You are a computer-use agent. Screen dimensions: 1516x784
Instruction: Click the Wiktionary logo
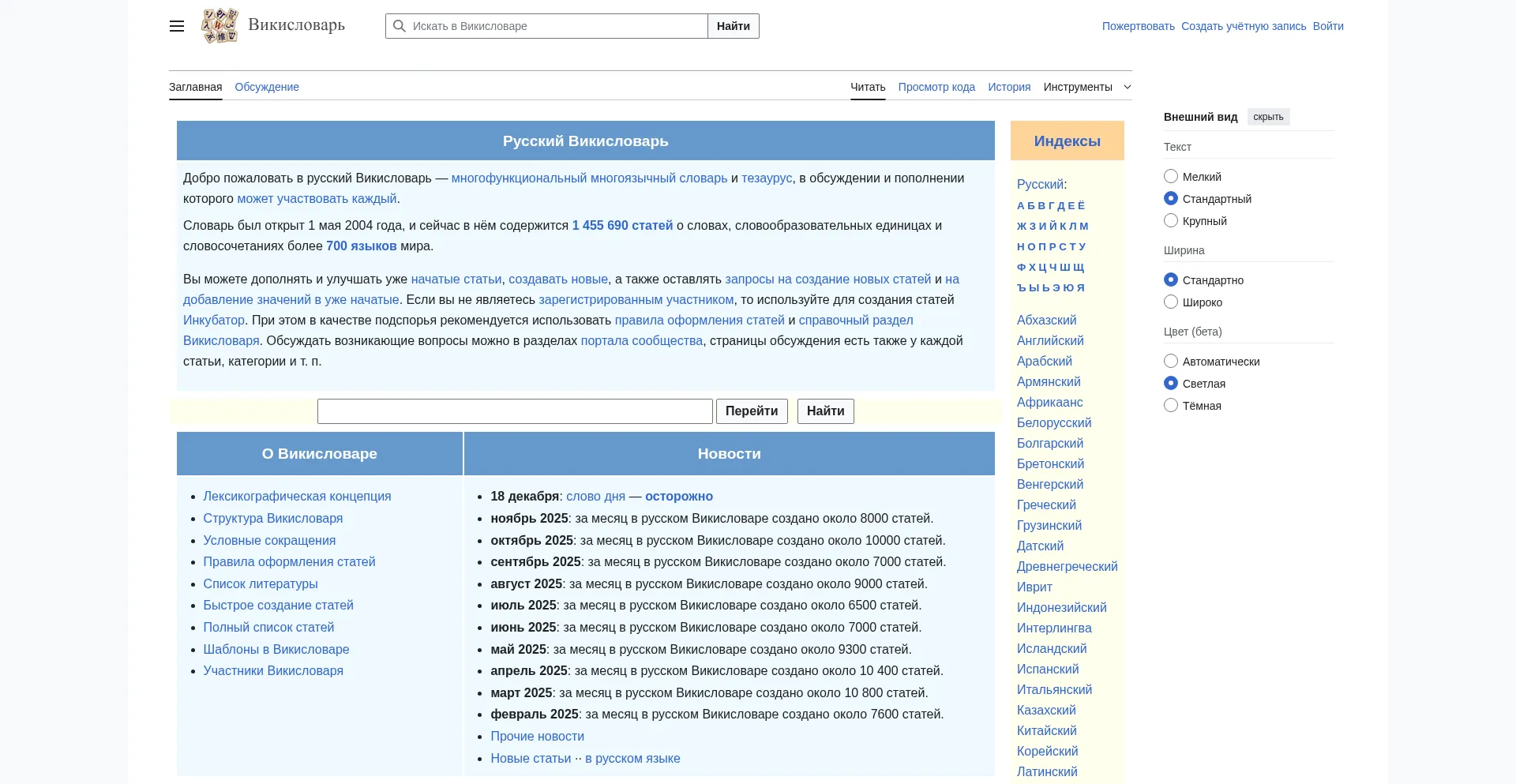pyautogui.click(x=220, y=25)
